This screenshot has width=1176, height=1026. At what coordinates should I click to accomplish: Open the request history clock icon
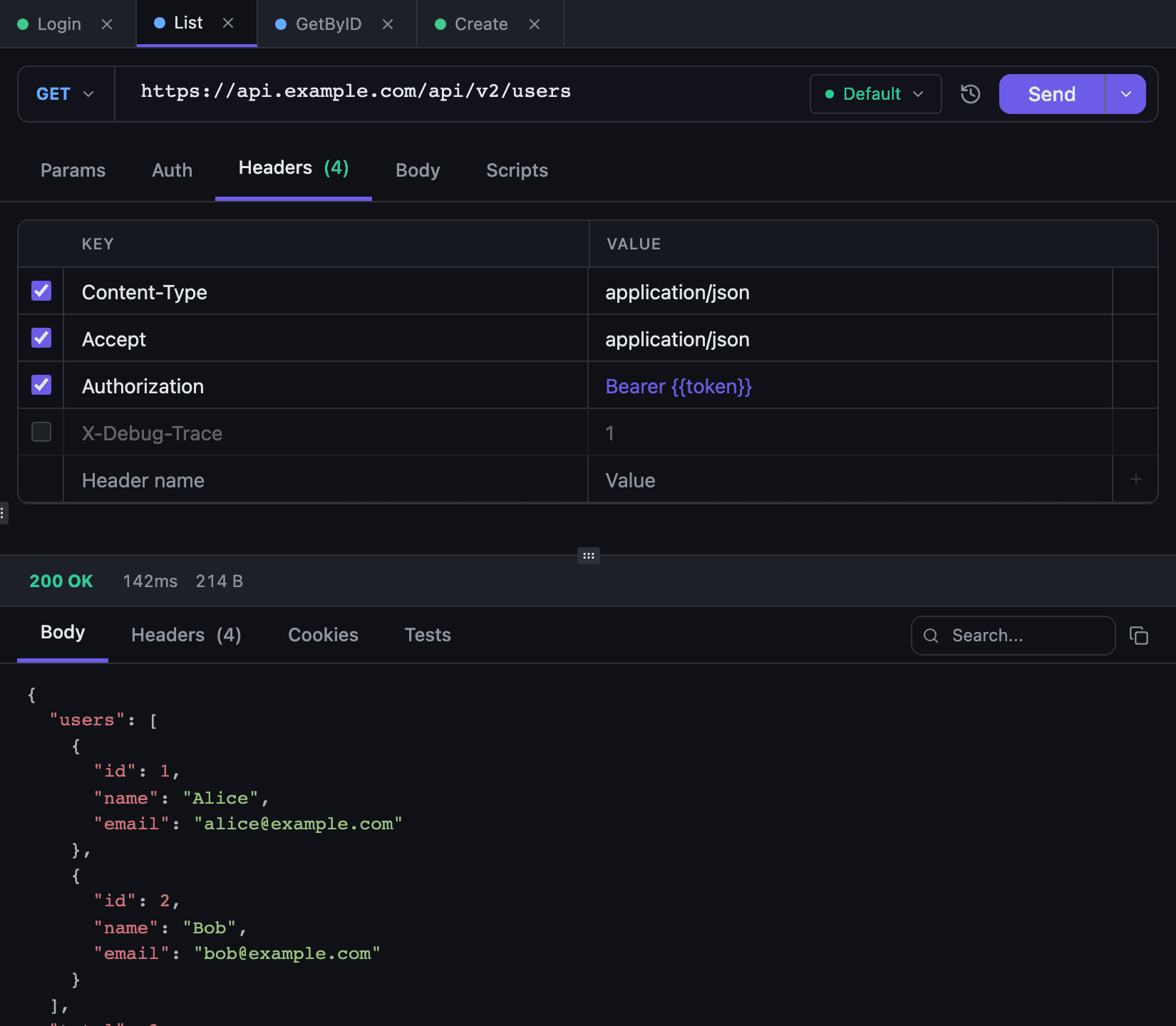[x=970, y=94]
